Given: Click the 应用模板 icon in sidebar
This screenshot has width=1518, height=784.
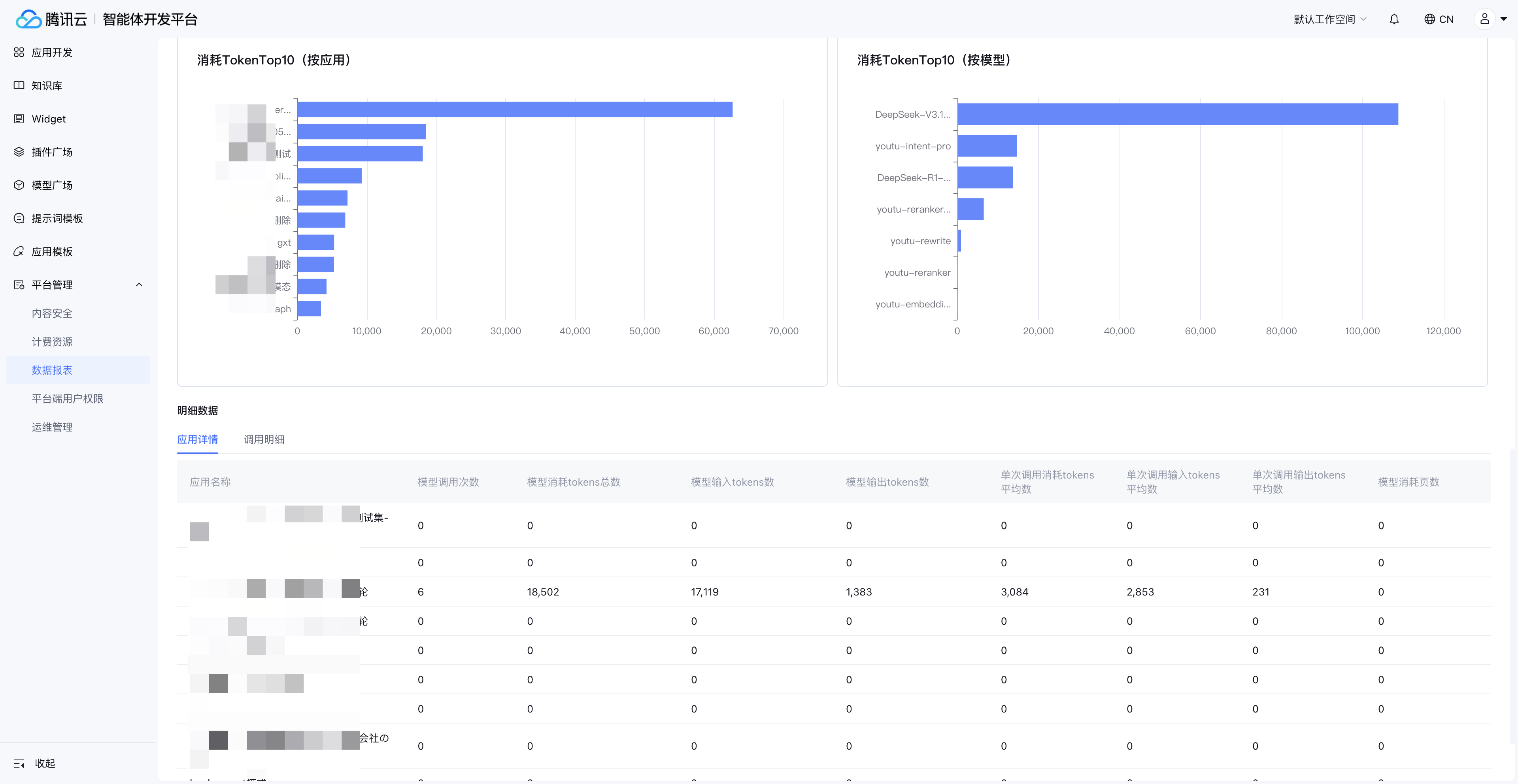Looking at the screenshot, I should click(x=19, y=251).
